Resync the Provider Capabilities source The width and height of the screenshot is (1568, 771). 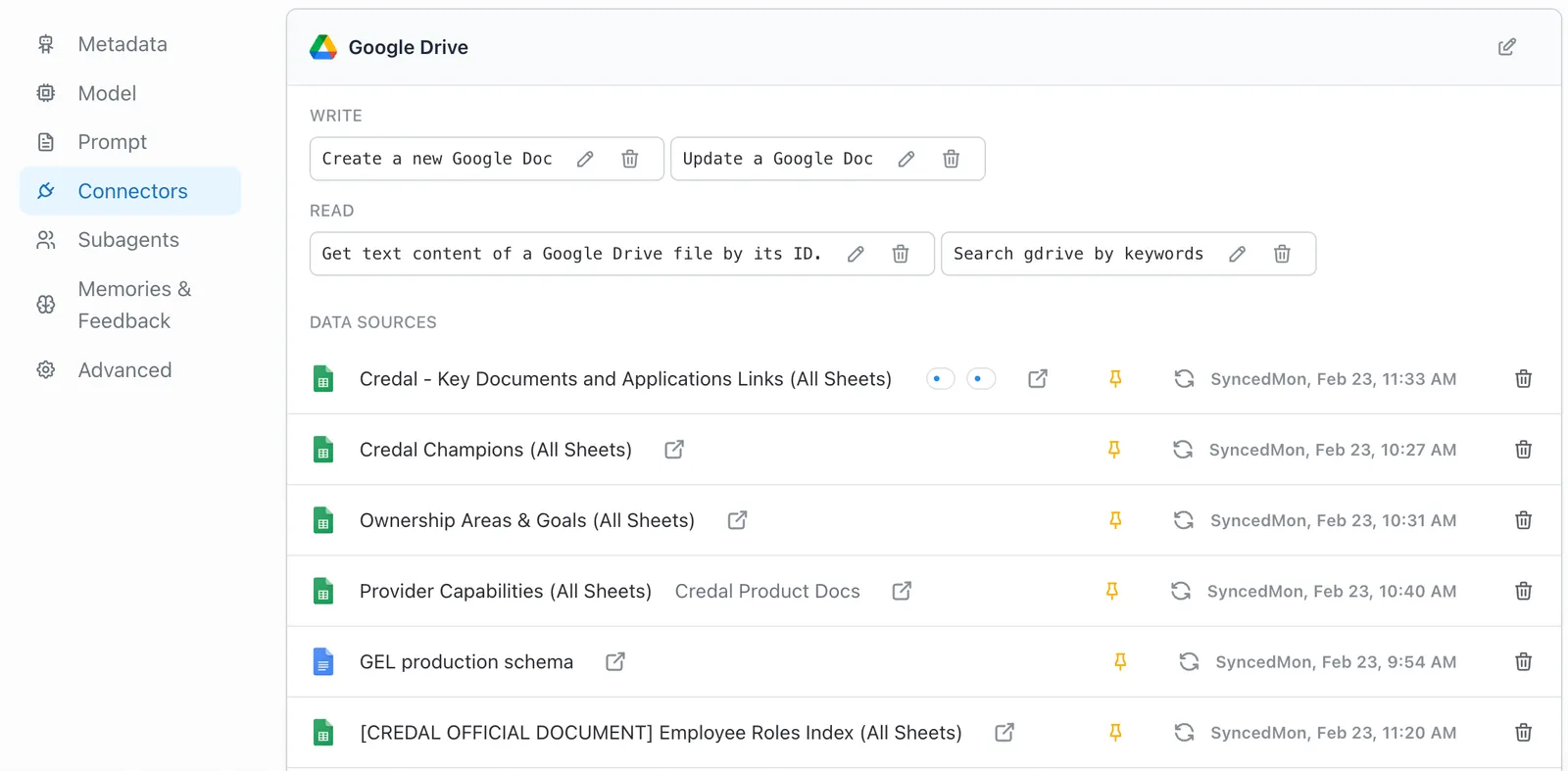1181,592
